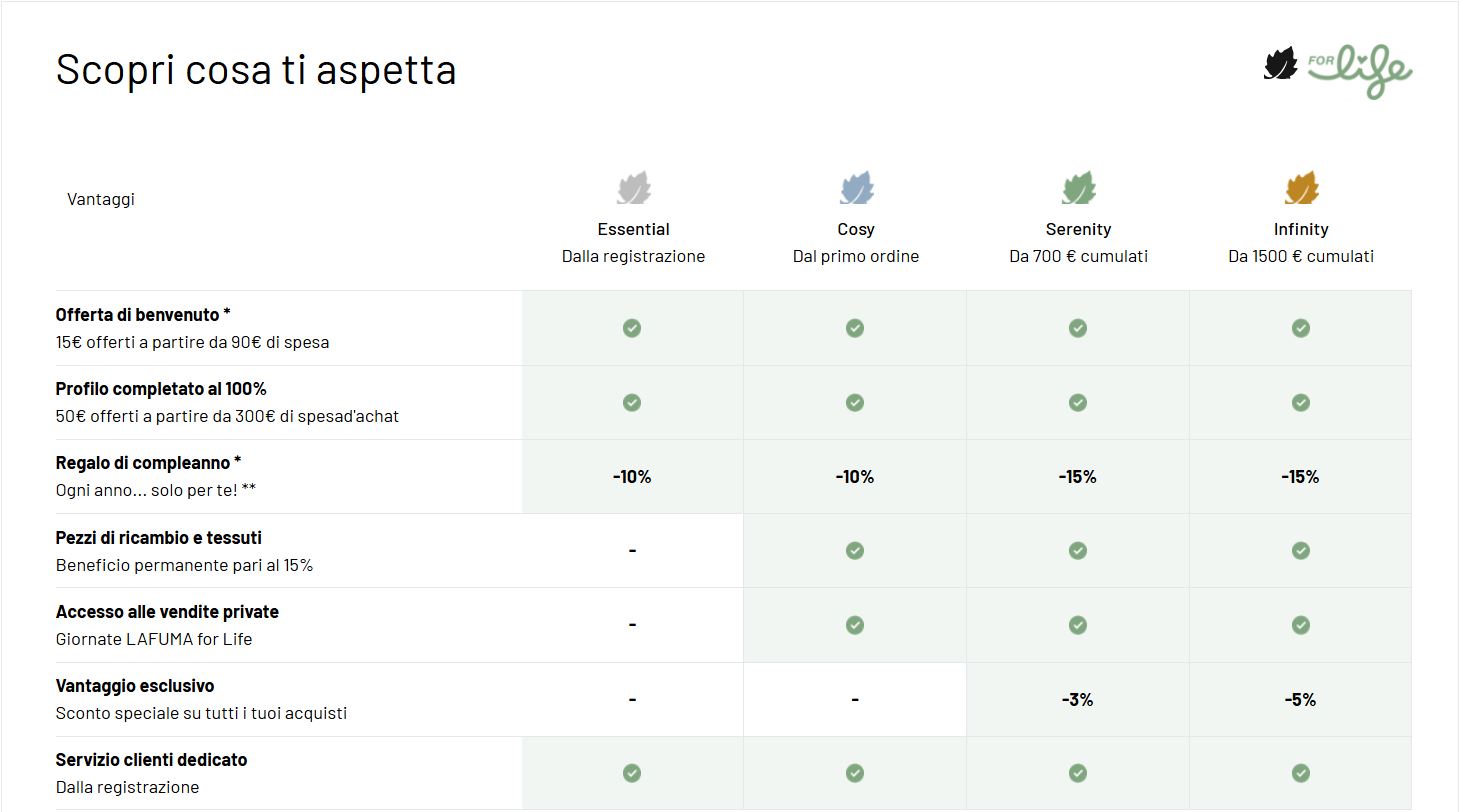
Task: Select the Essential tier heading
Action: pyautogui.click(x=634, y=229)
